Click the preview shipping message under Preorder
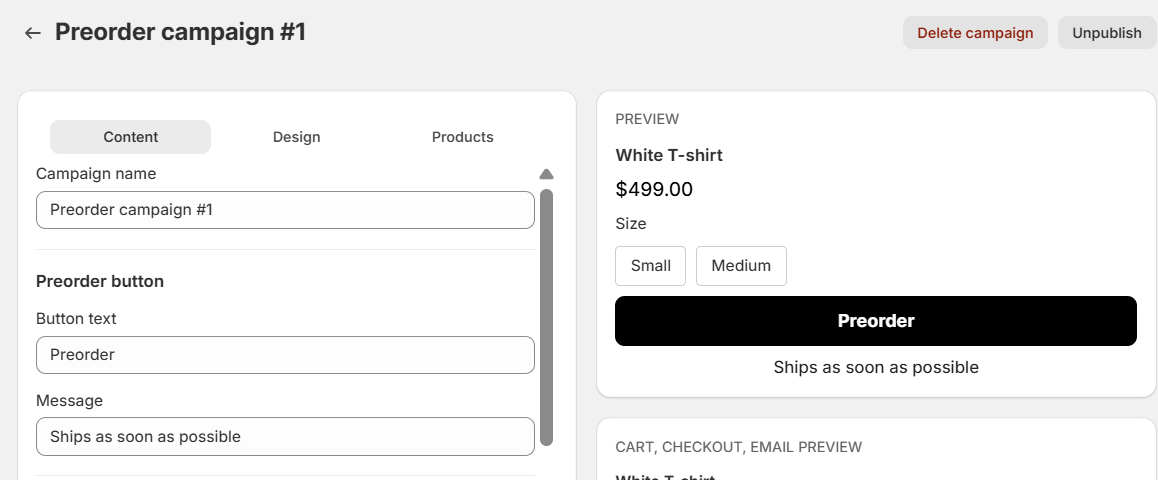The height and width of the screenshot is (480, 1158). [875, 367]
